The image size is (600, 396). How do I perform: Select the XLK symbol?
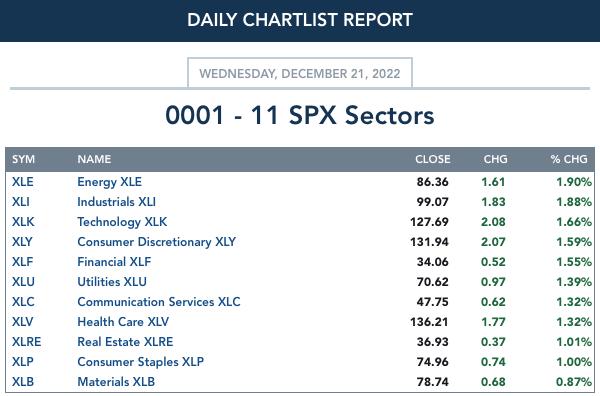pyautogui.click(x=23, y=222)
